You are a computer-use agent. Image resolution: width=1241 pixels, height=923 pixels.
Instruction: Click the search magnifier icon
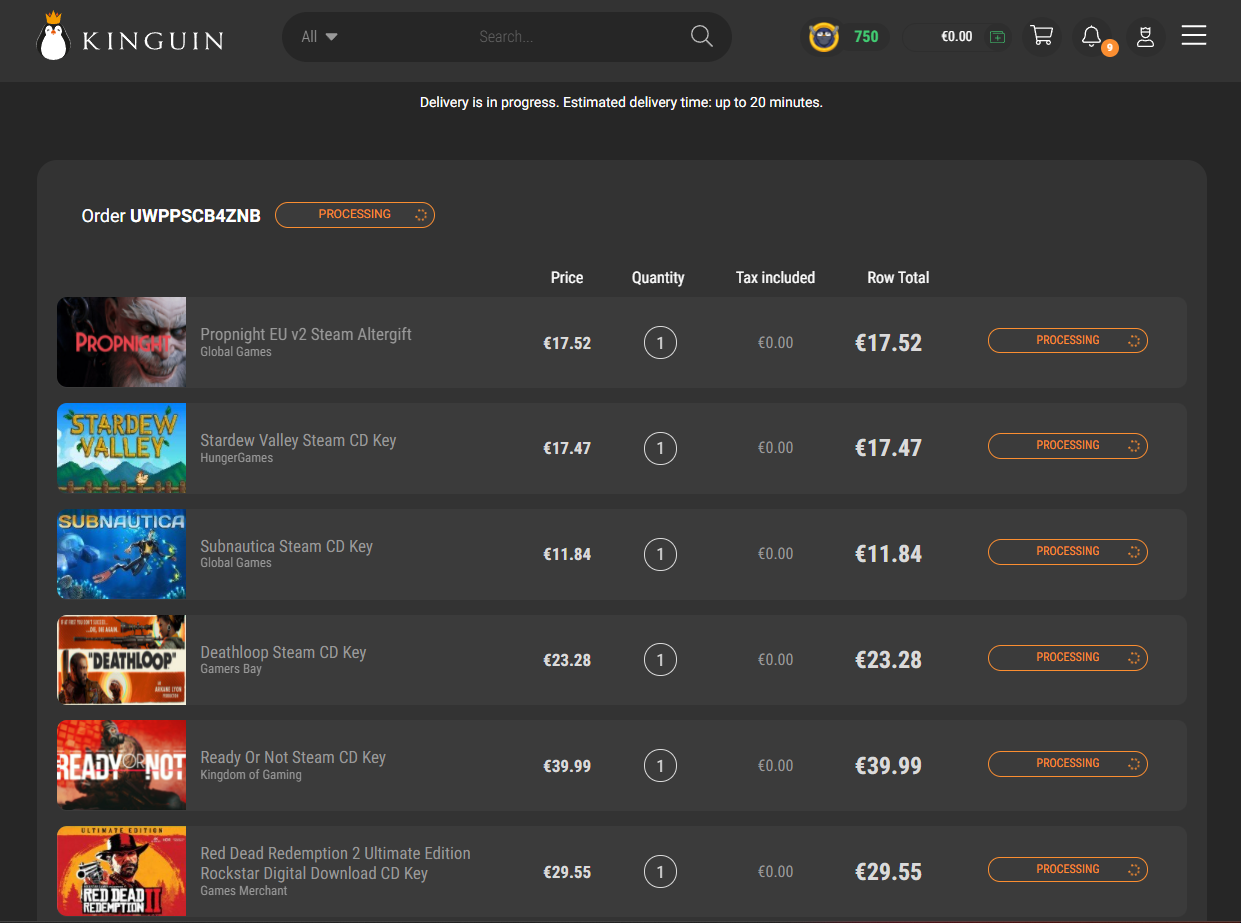tap(702, 37)
